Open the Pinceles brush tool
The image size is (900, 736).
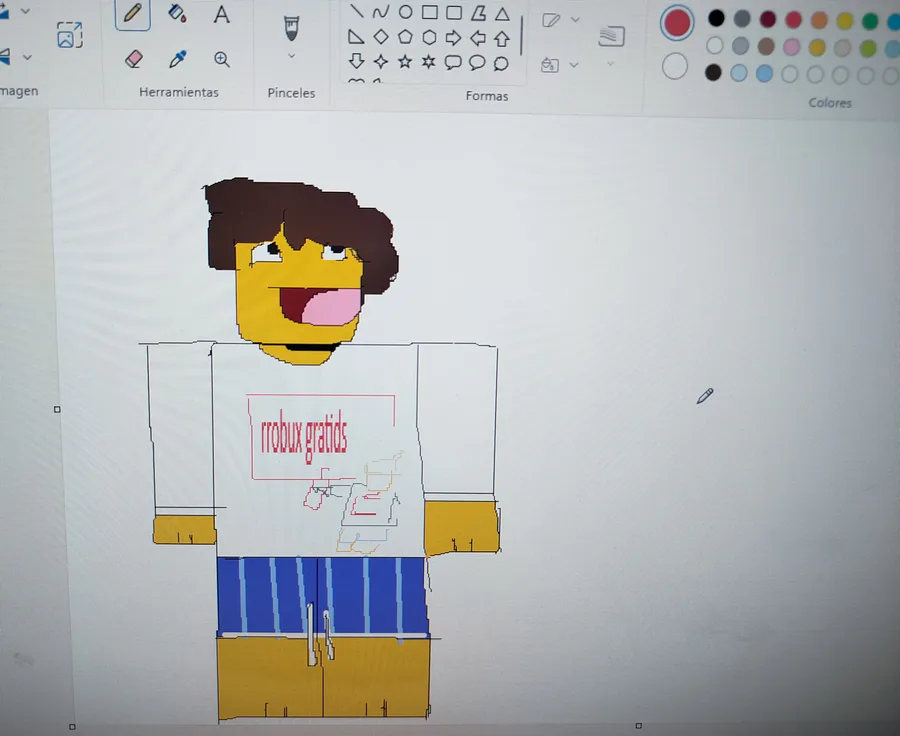point(292,28)
